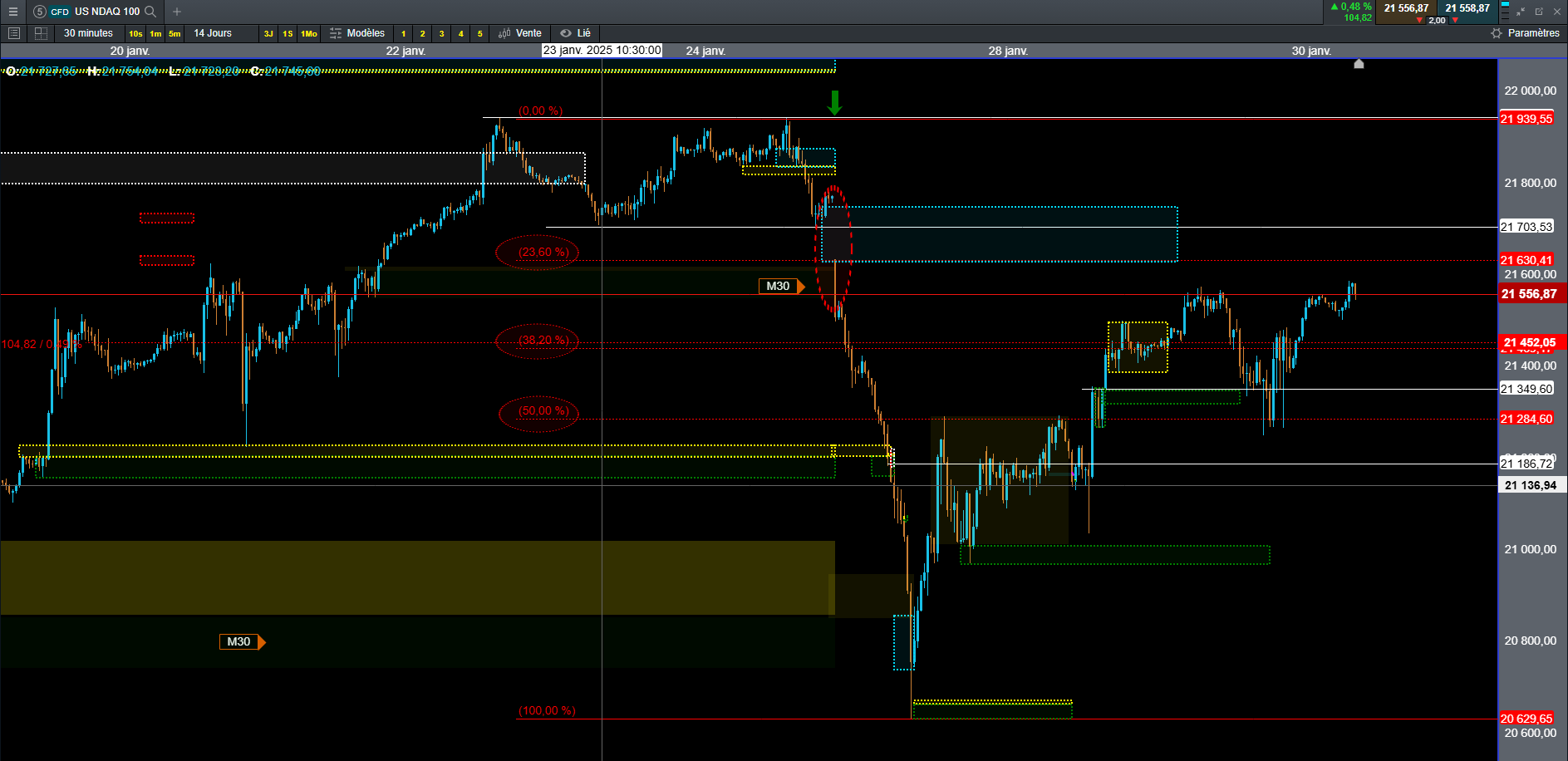Add a new chart tab with plus
Viewport: 1568px width, 761px height.
[176, 12]
